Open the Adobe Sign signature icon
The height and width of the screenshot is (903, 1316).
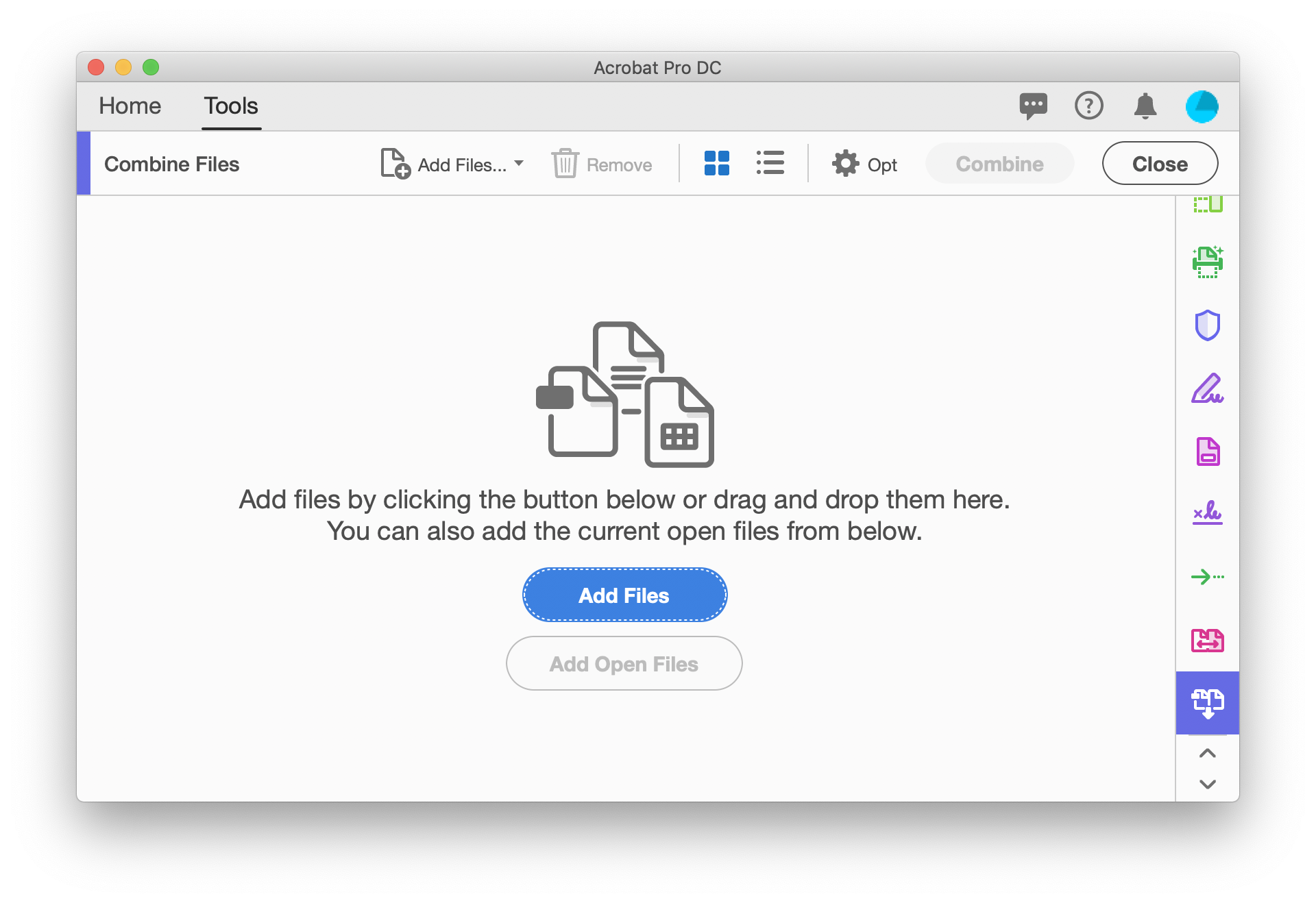(1207, 513)
